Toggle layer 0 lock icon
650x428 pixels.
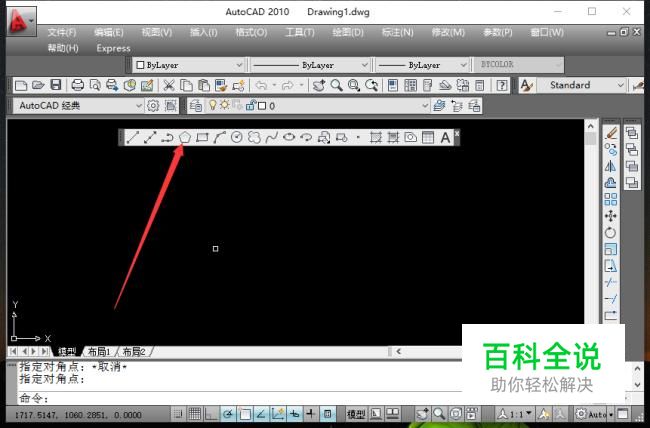(250, 105)
